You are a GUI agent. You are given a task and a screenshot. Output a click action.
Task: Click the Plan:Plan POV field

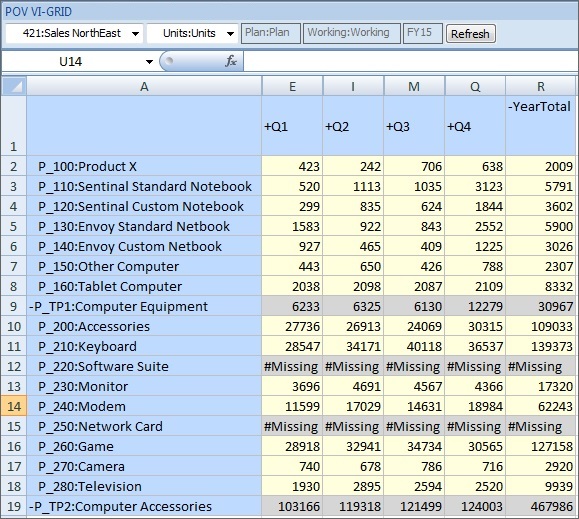pyautogui.click(x=271, y=33)
